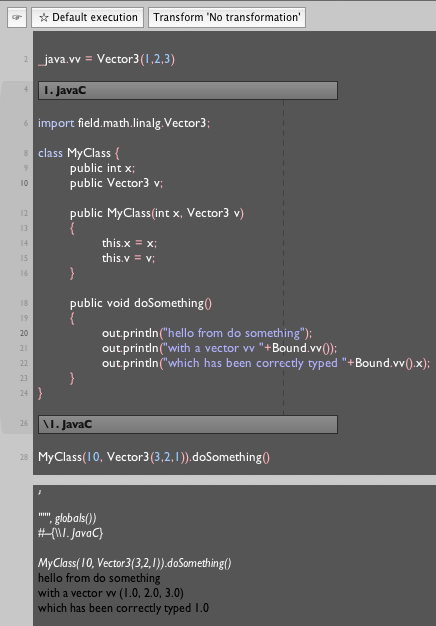Click line number 4 gutter beside JavaC header
The height and width of the screenshot is (626, 436).
point(26,89)
